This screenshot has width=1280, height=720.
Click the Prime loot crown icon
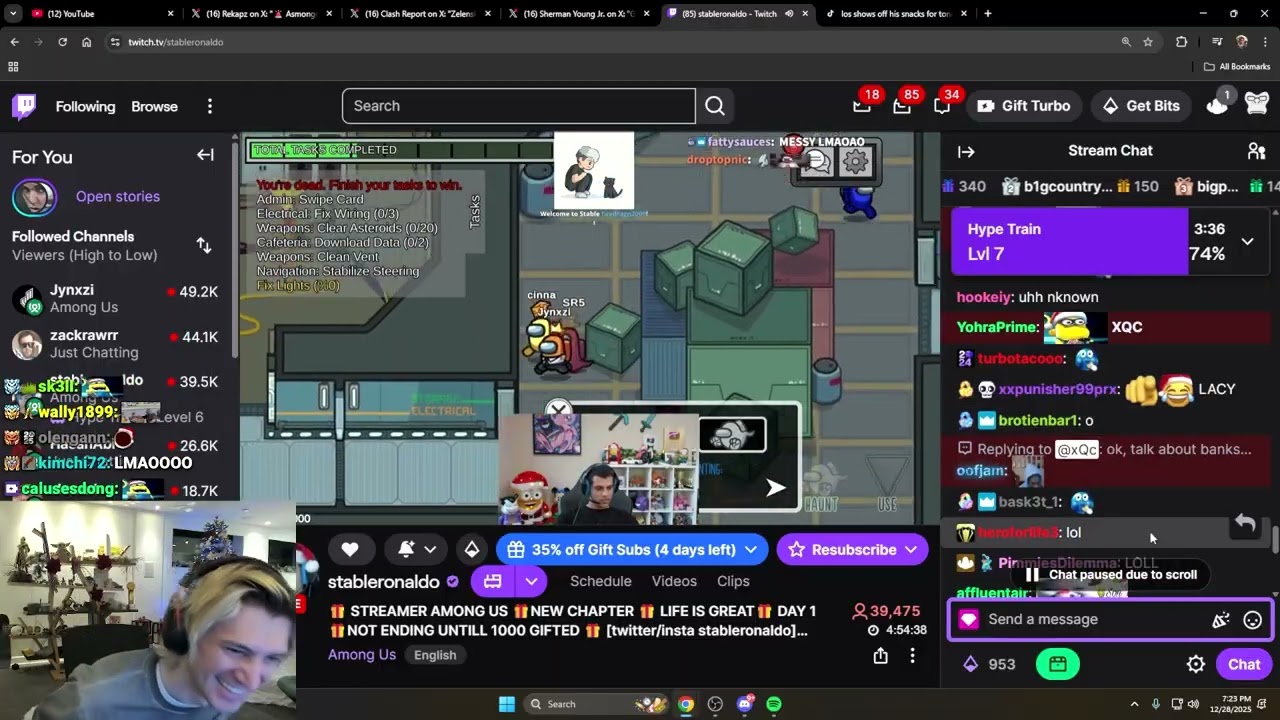point(1217,105)
